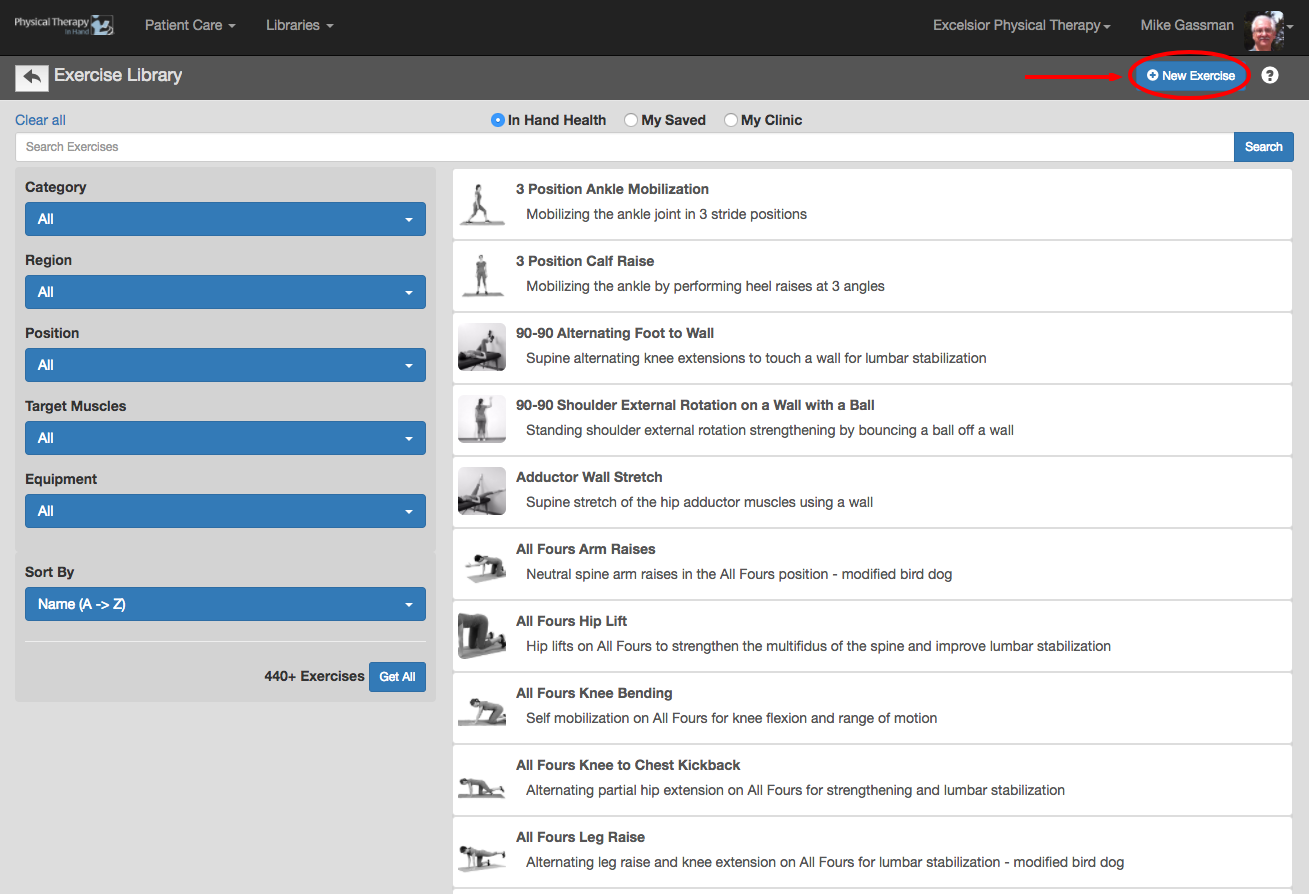Open the All Fours Hip Lift thumbnail
This screenshot has width=1309, height=894.
[x=482, y=636]
